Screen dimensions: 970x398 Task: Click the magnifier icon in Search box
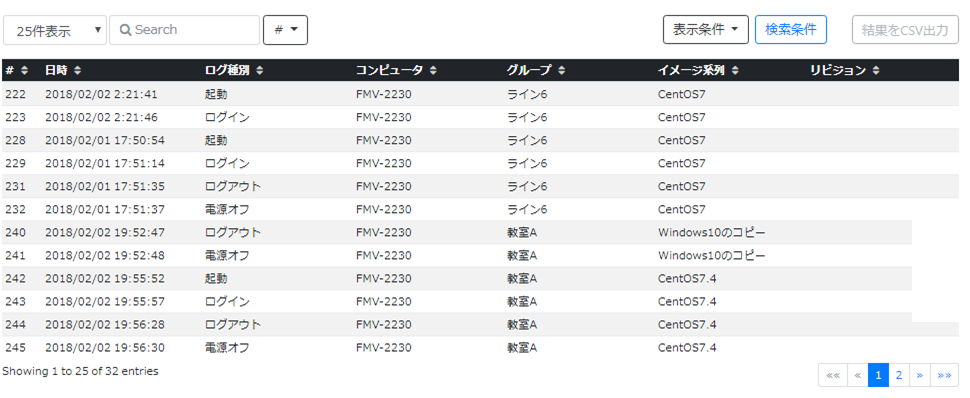coord(125,30)
